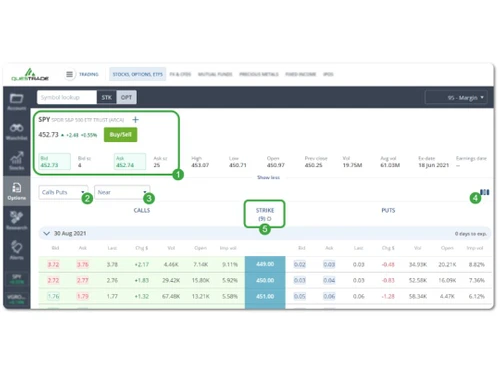Click the Ask 452.74 box

[130, 162]
